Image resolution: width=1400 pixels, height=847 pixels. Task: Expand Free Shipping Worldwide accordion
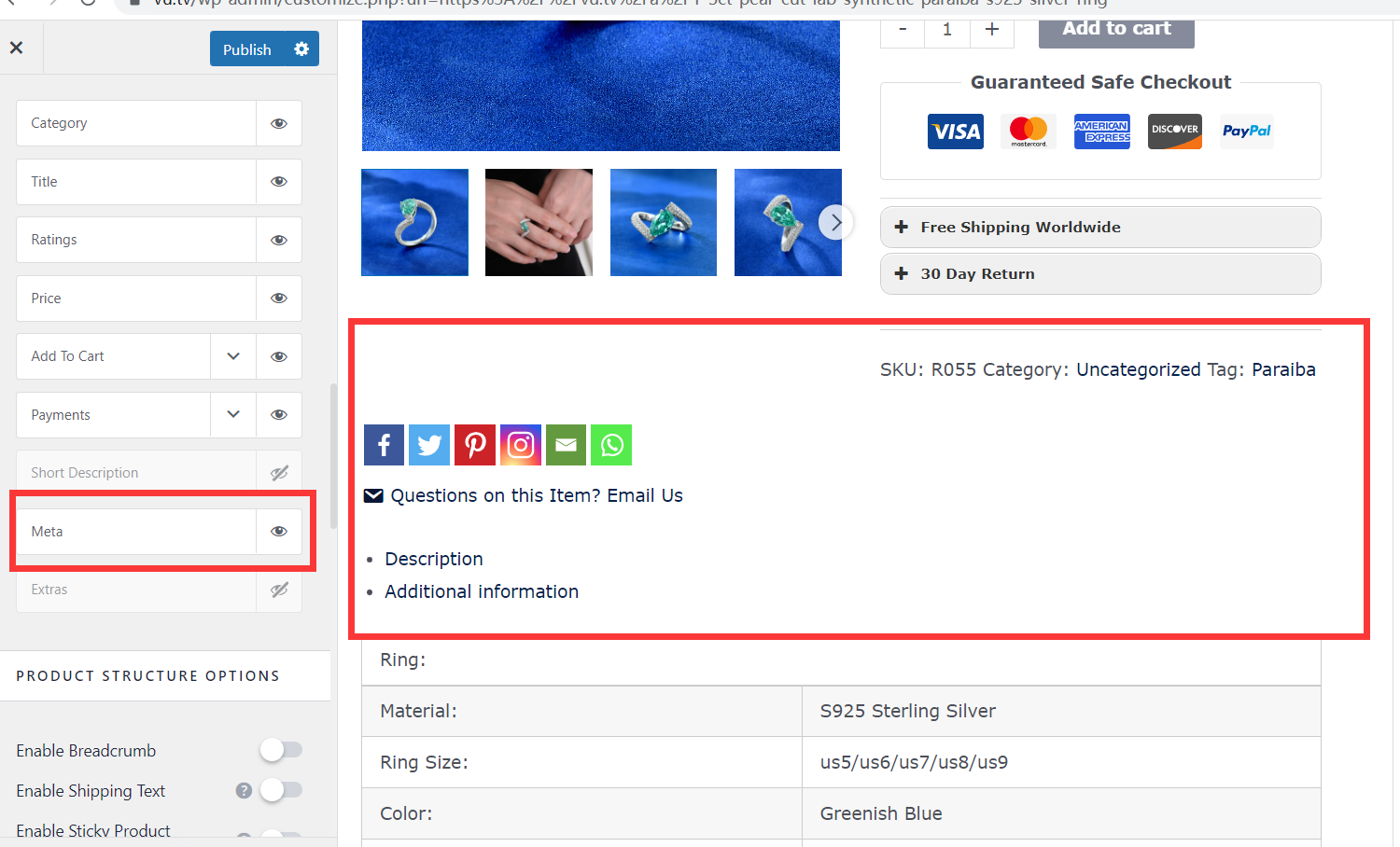point(1100,228)
